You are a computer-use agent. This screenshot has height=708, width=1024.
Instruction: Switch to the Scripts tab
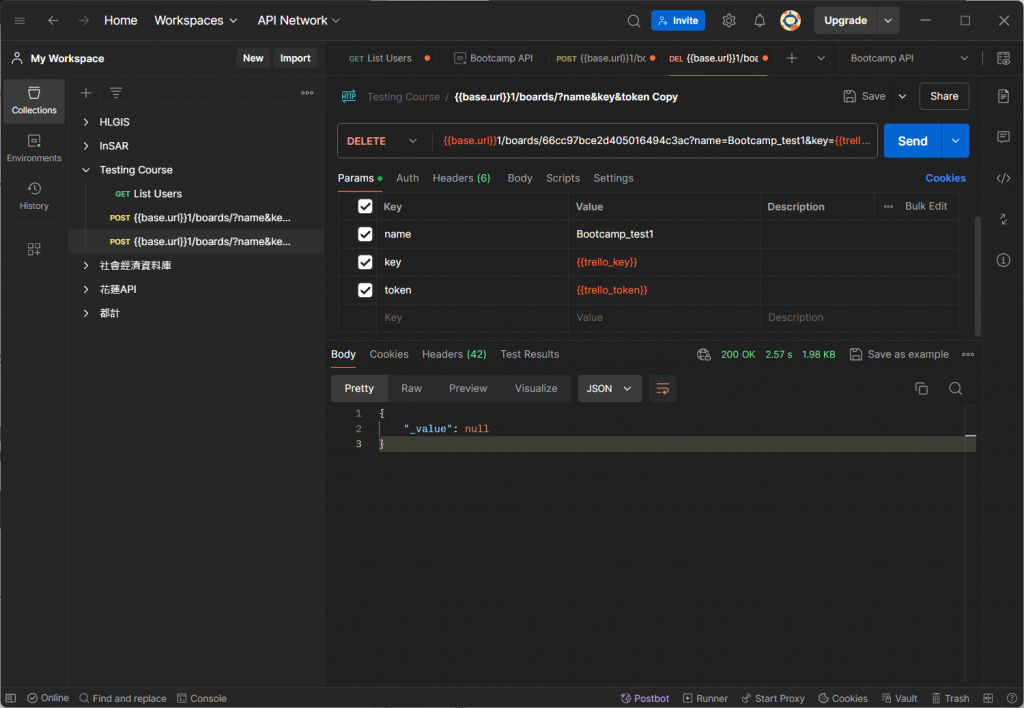(x=563, y=178)
